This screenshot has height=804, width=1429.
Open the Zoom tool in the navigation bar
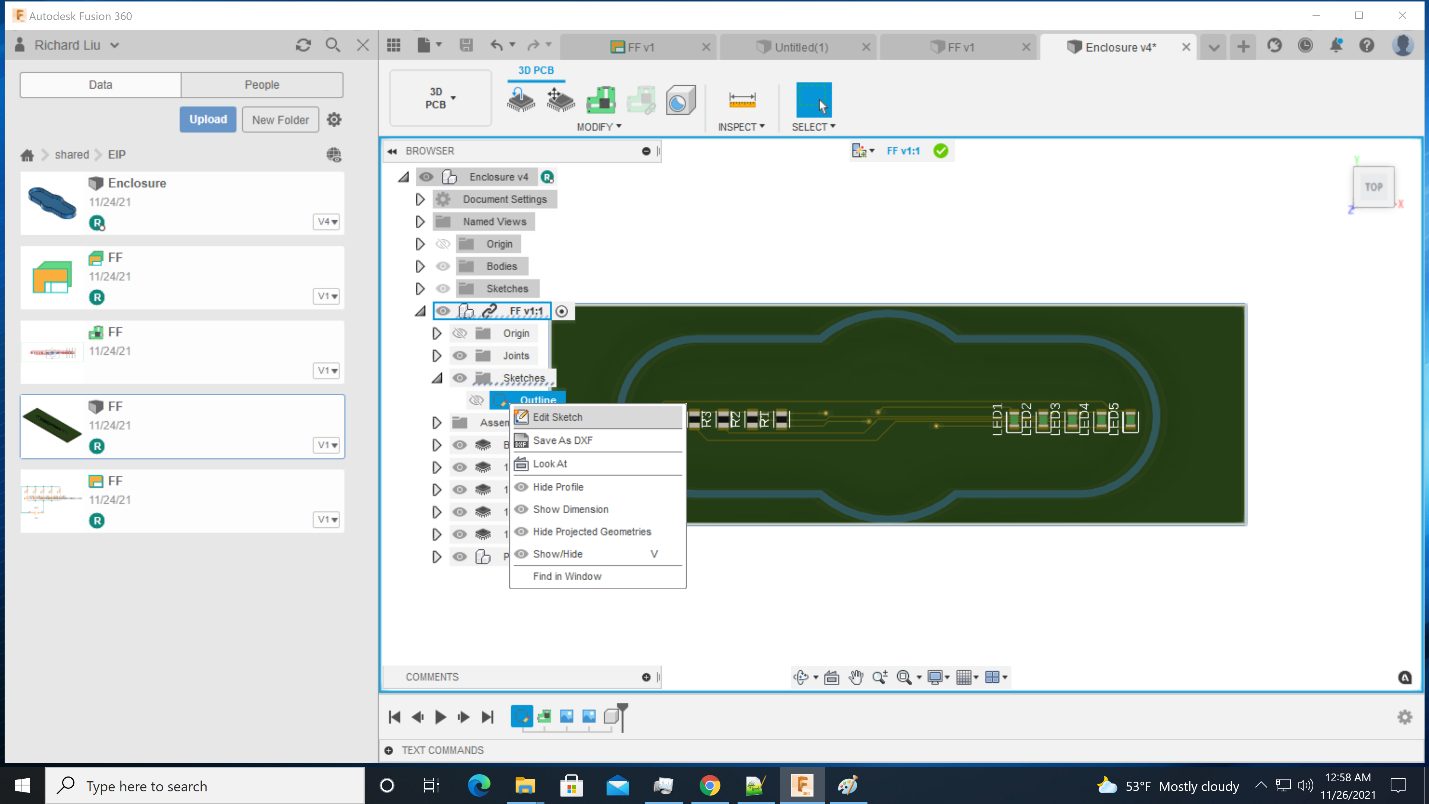[880, 677]
